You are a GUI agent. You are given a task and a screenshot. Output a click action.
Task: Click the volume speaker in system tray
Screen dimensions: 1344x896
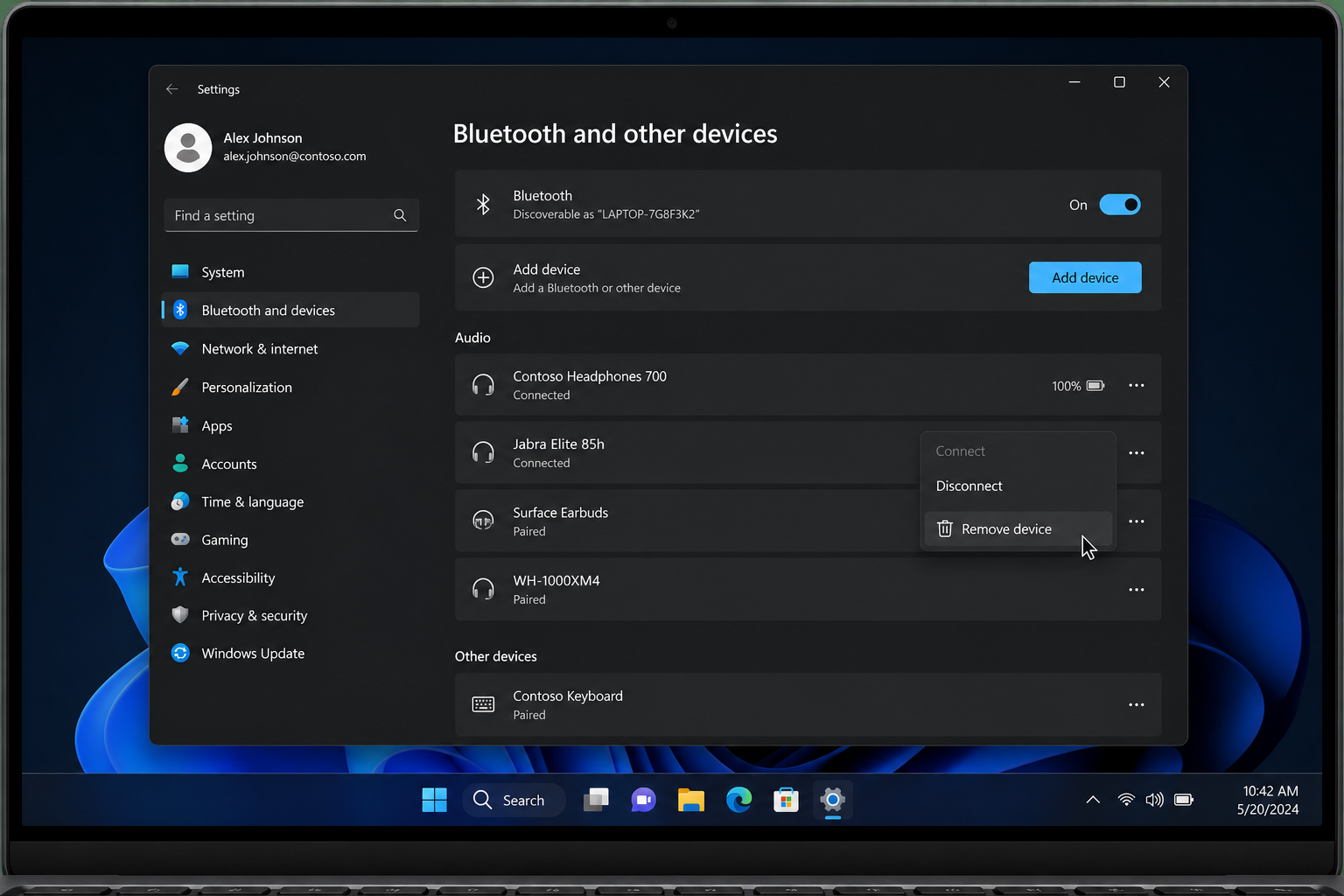pos(1155,799)
